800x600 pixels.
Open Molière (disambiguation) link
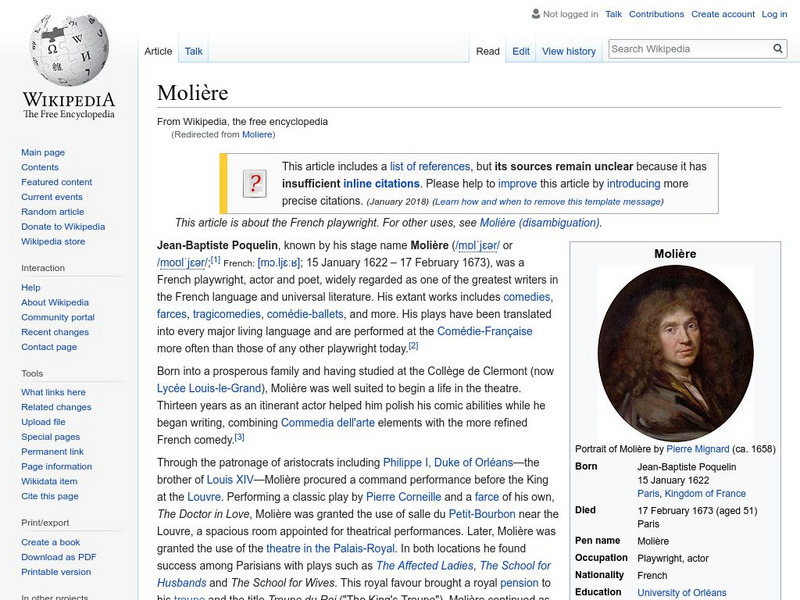click(x=540, y=222)
